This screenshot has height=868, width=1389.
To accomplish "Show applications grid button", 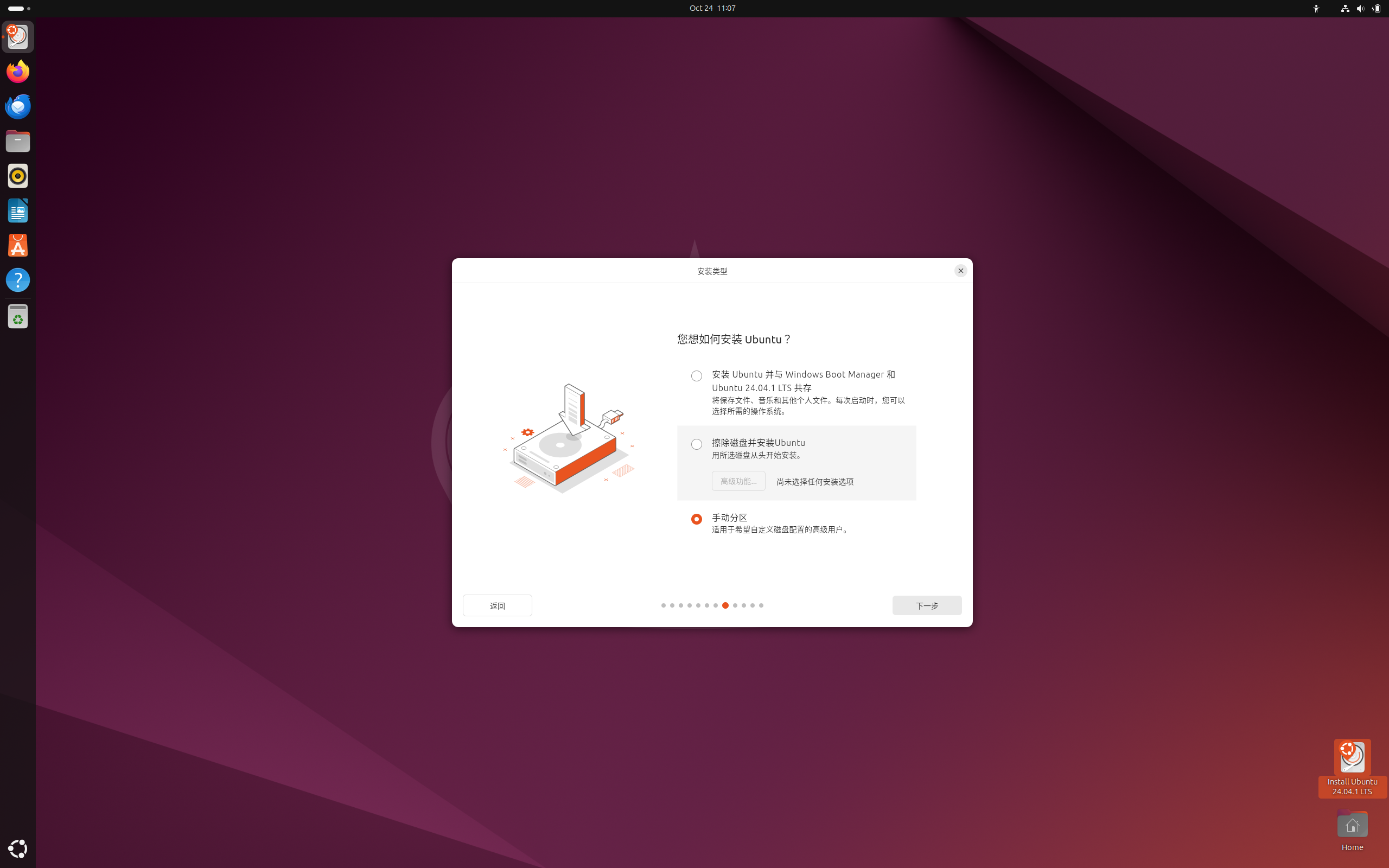I will pyautogui.click(x=18, y=848).
